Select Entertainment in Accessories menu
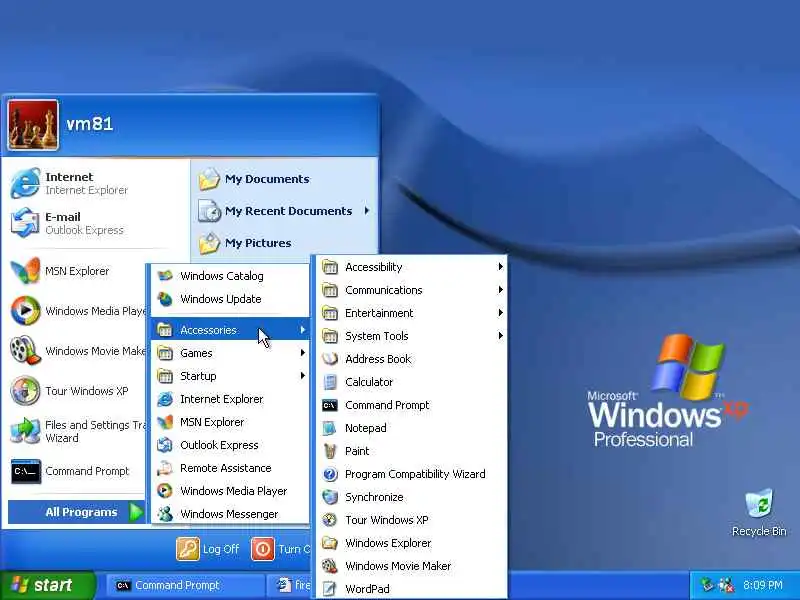The width and height of the screenshot is (800, 600). pos(412,313)
